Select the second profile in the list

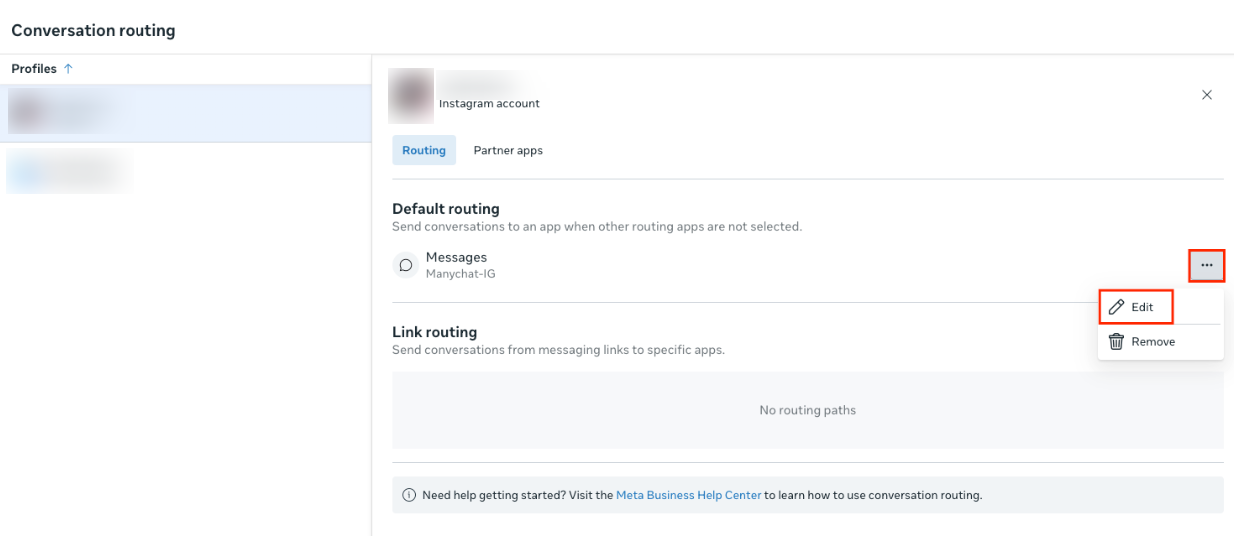tap(70, 171)
